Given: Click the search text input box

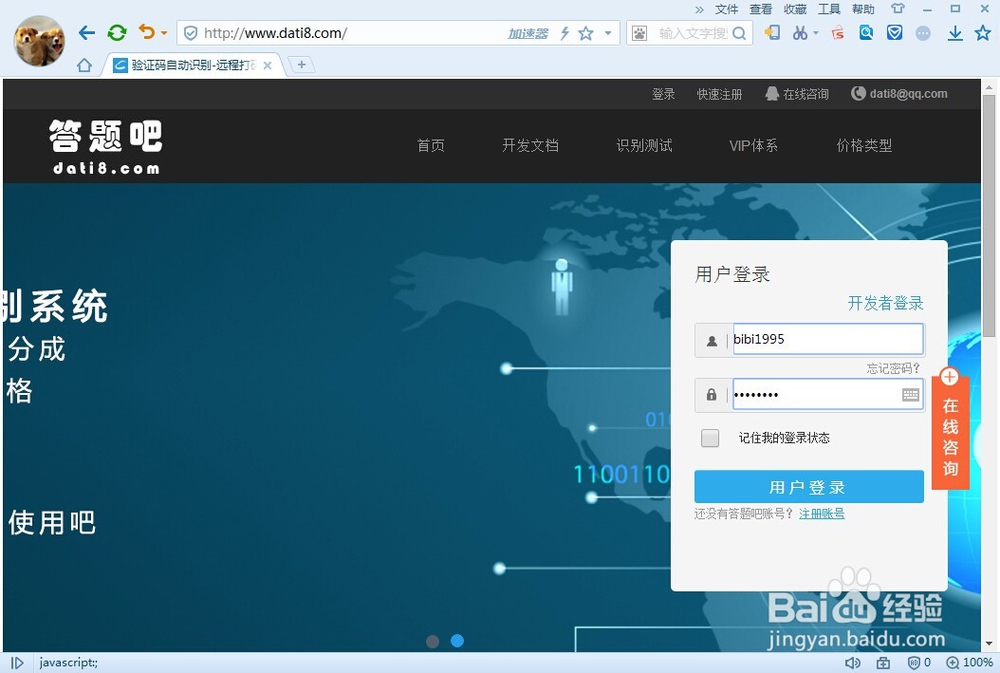Looking at the screenshot, I should (x=693, y=33).
